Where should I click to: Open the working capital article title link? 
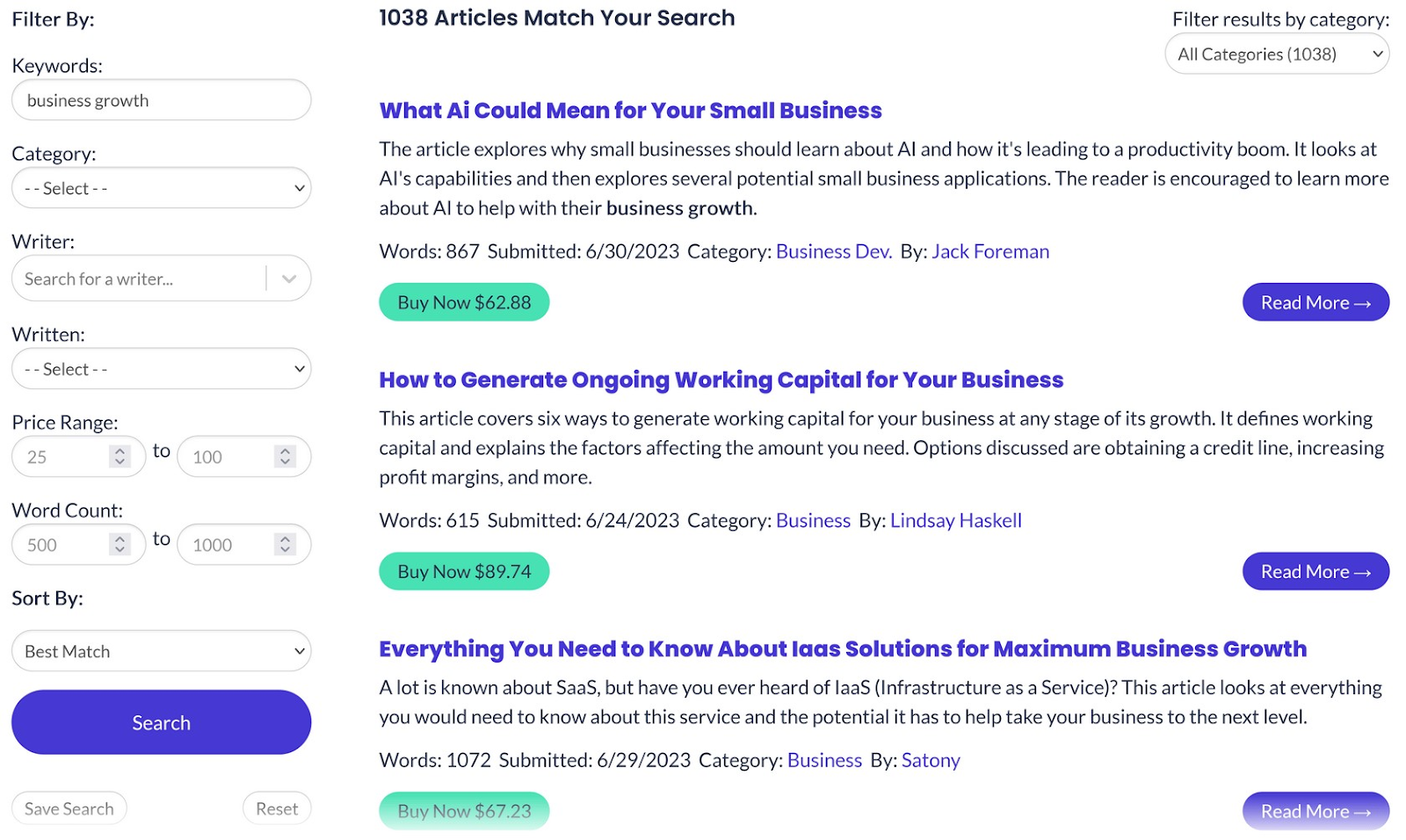721,380
